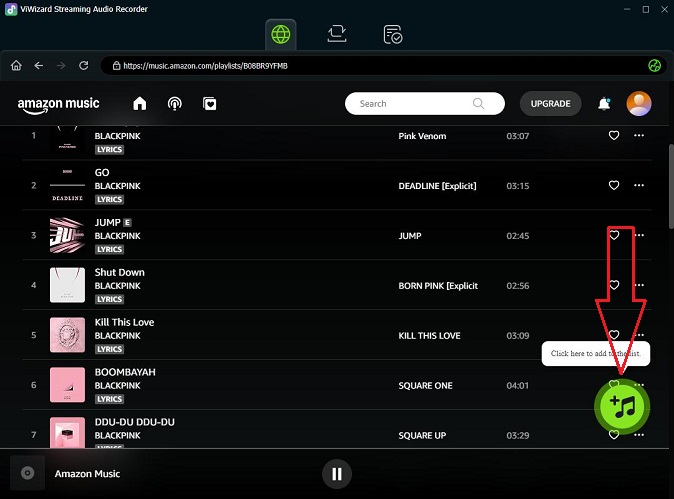Select the BOOMBAYAH song title
The image size is (674, 499).
coord(125,372)
